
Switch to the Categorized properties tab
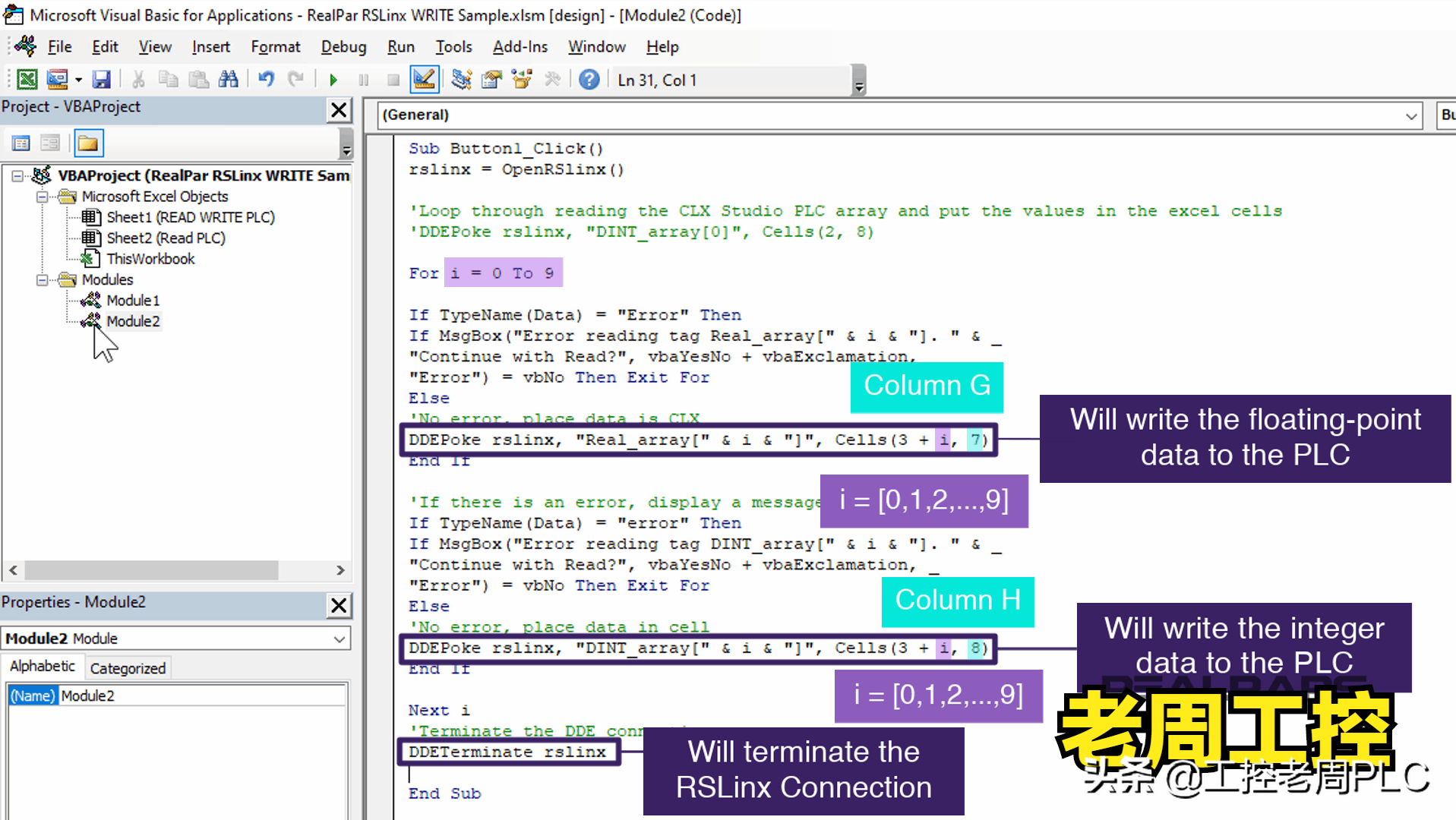pyautogui.click(x=128, y=668)
